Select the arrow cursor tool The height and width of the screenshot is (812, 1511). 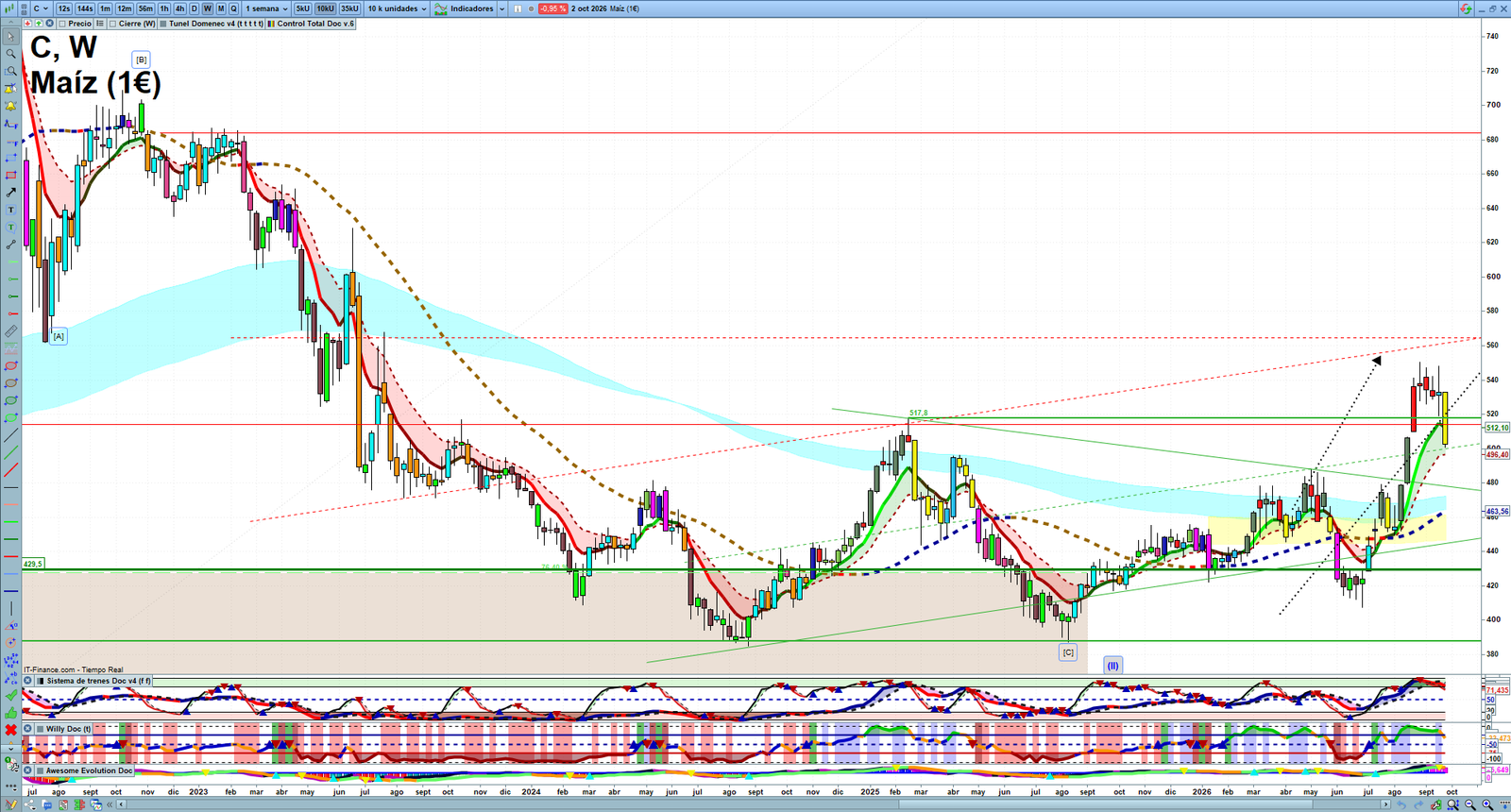11,37
